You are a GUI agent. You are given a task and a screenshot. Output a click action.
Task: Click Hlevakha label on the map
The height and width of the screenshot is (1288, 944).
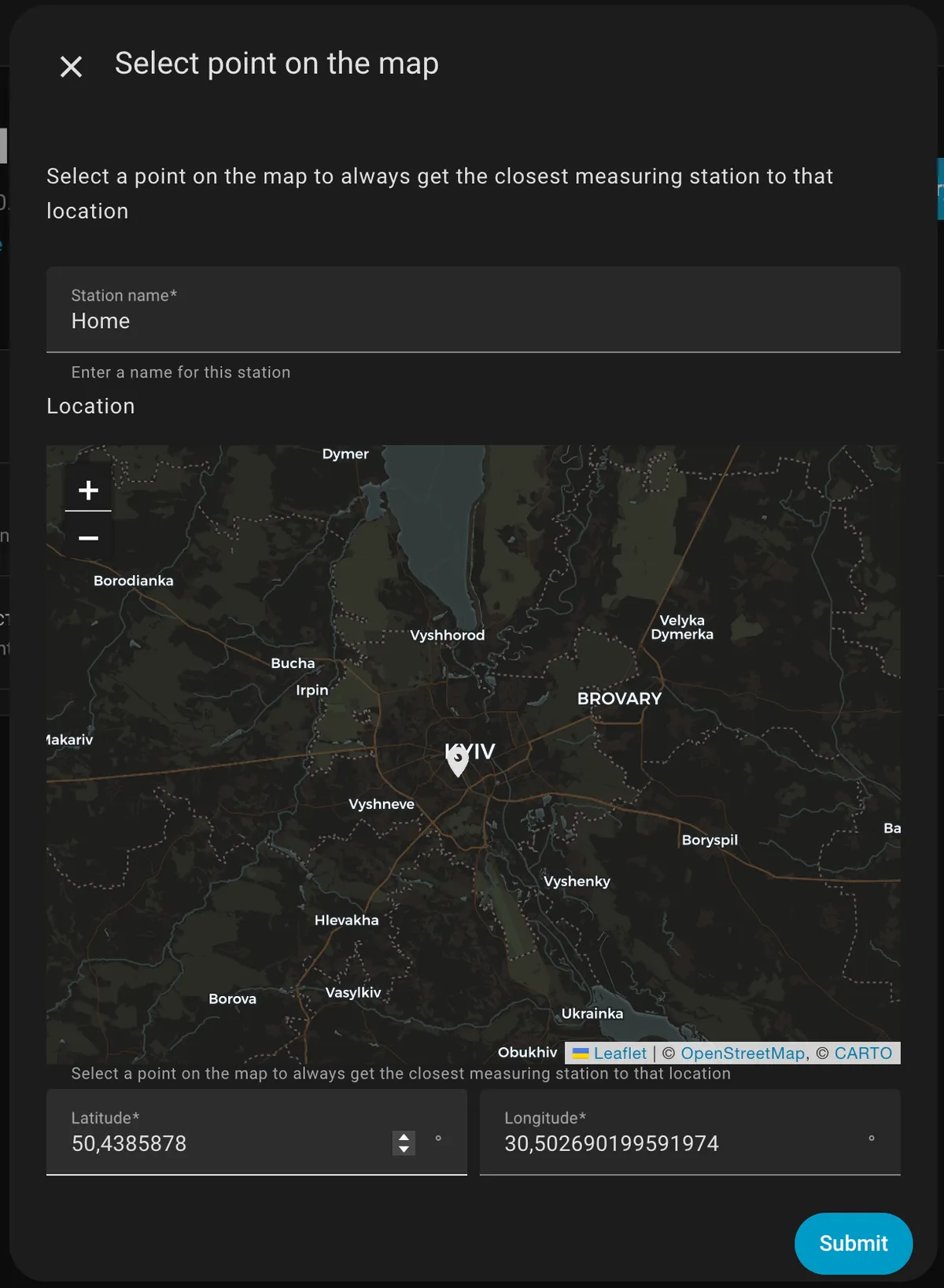point(346,921)
